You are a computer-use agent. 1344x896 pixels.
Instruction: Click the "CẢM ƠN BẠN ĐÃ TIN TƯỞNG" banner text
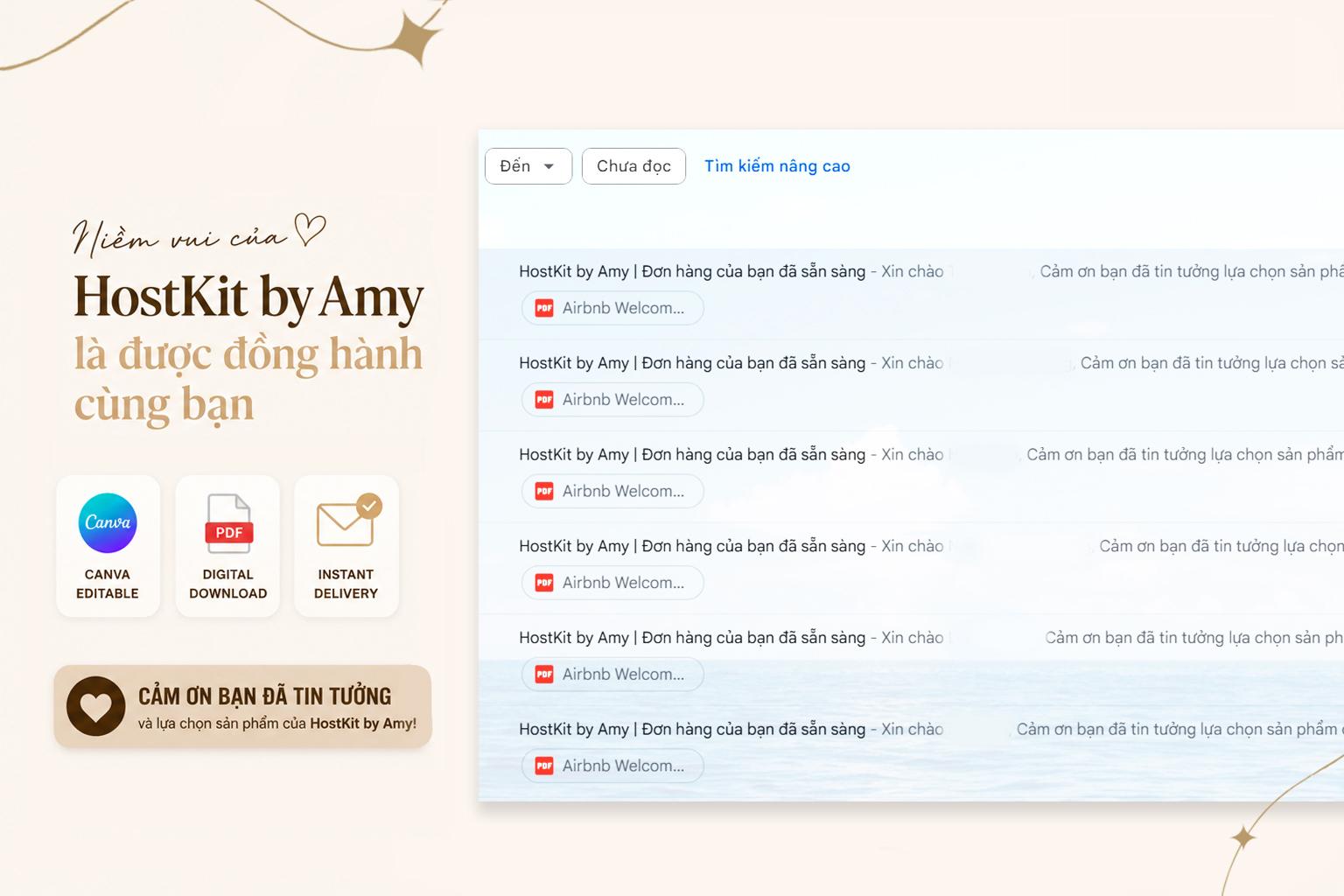[264, 696]
